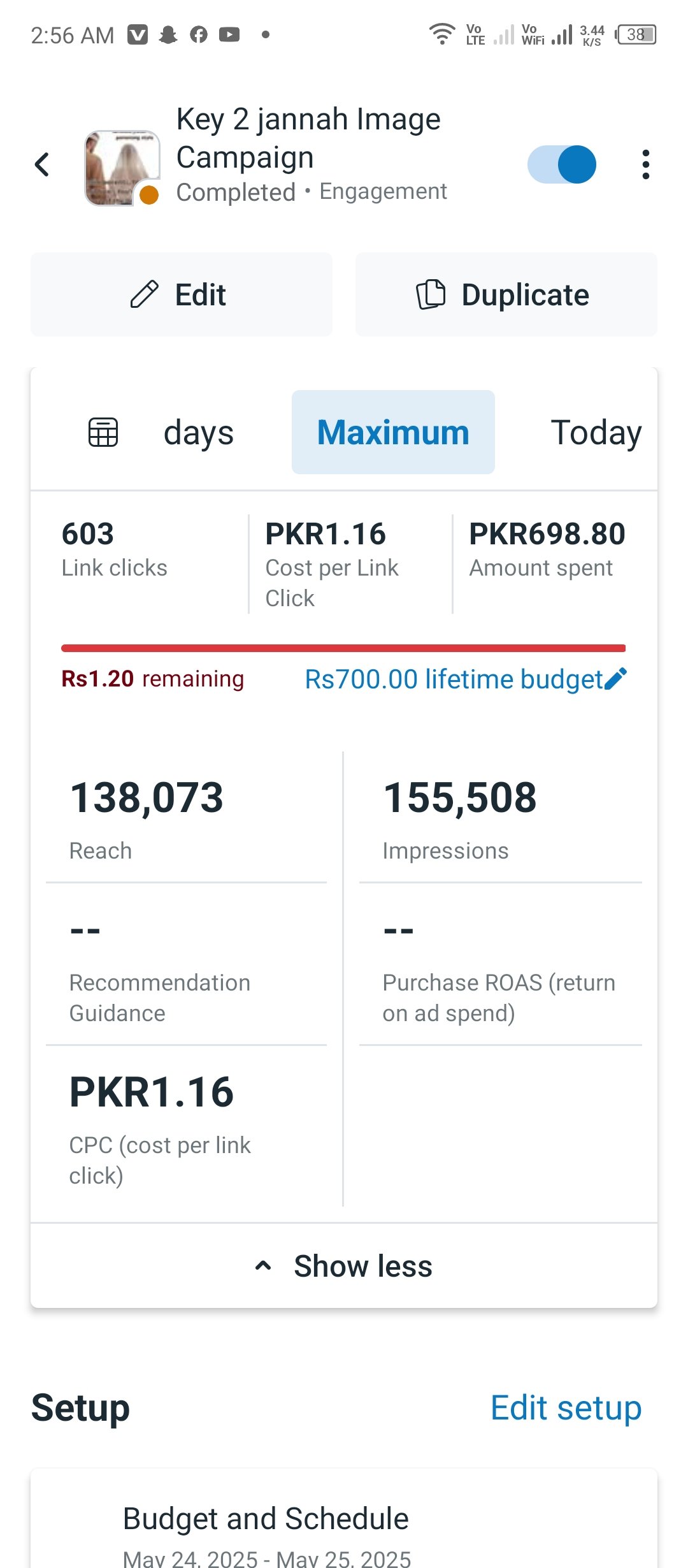The image size is (688, 1568).
Task: Tap the Facebook notification icon in status bar
Action: coord(199,34)
